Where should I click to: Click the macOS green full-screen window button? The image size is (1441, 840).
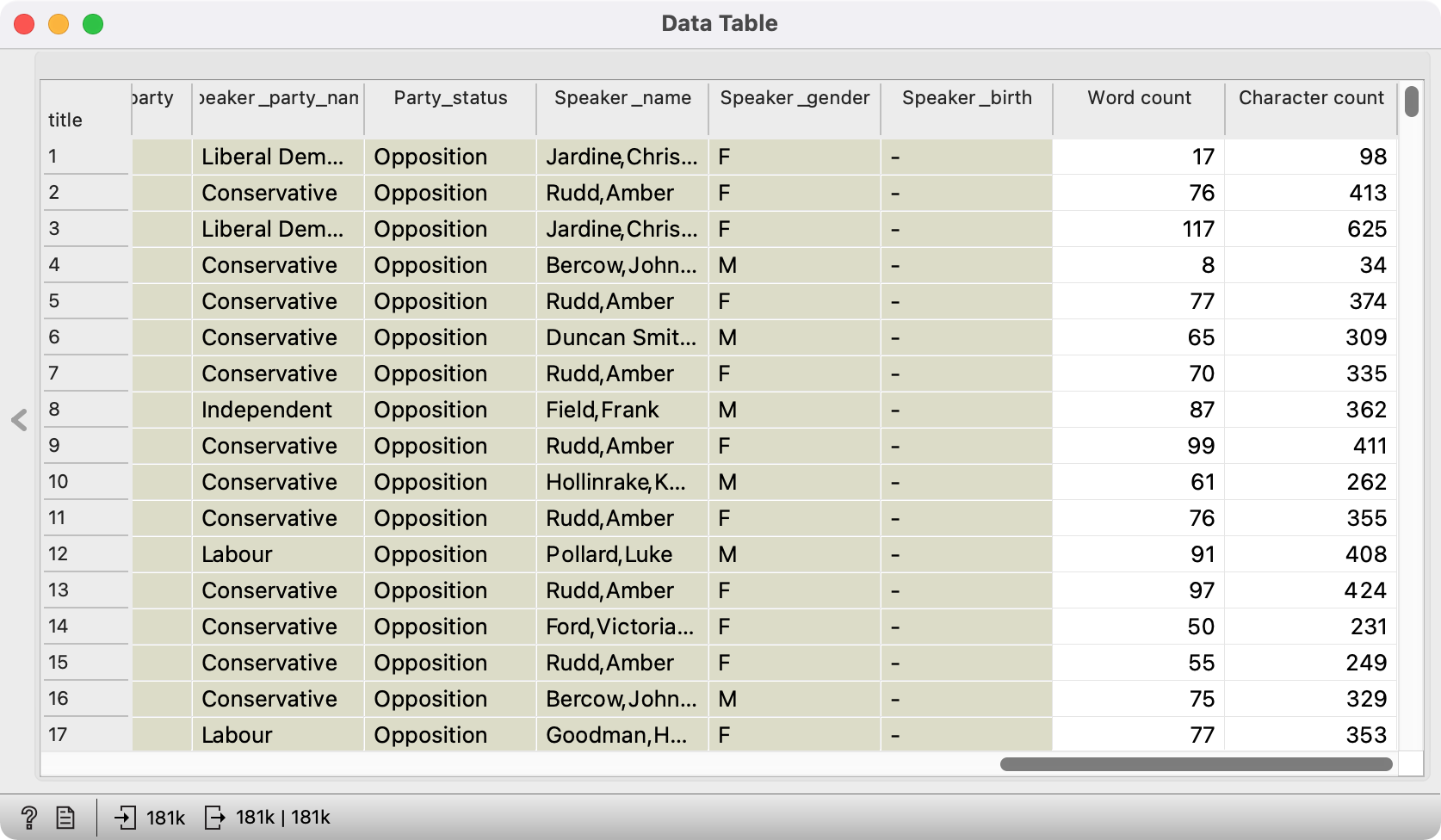tap(93, 24)
